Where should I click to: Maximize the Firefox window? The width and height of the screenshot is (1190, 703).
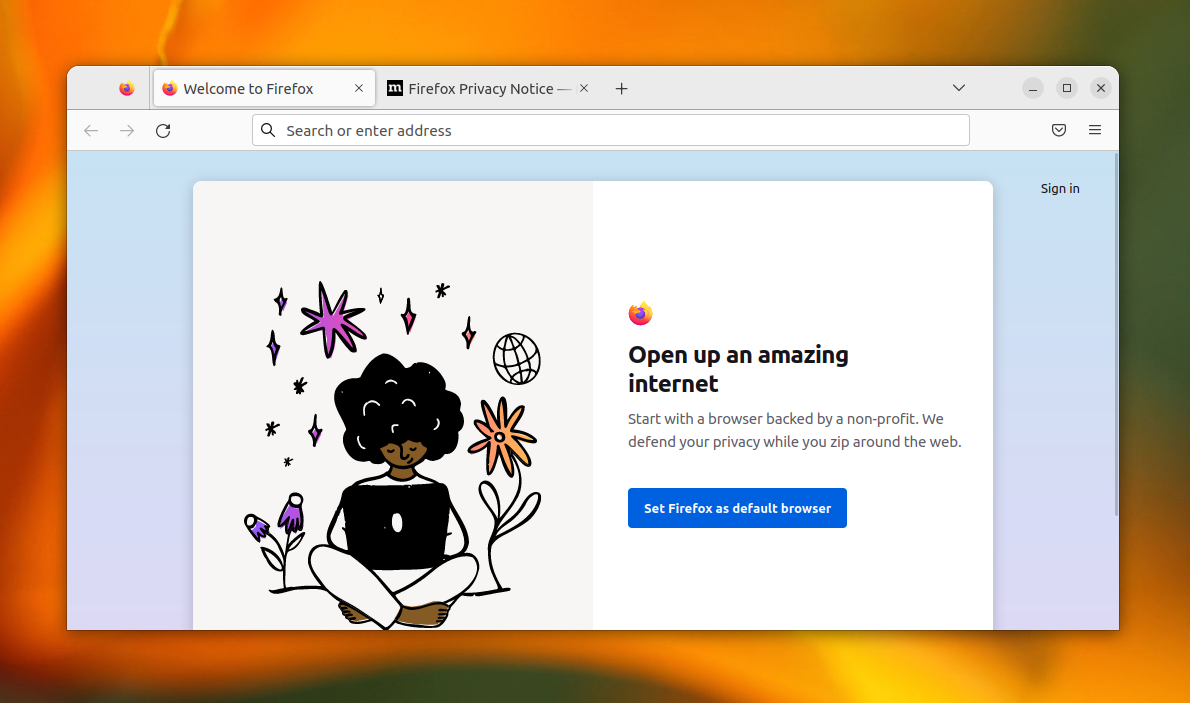point(1066,88)
